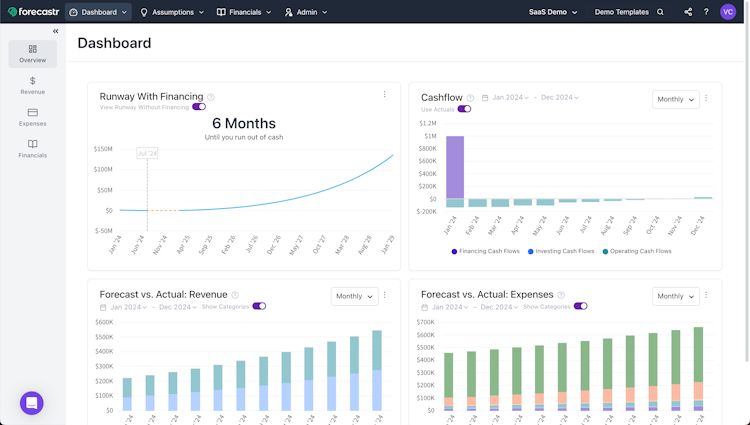
Task: Open the Financials sidebar section
Action: (x=33, y=149)
